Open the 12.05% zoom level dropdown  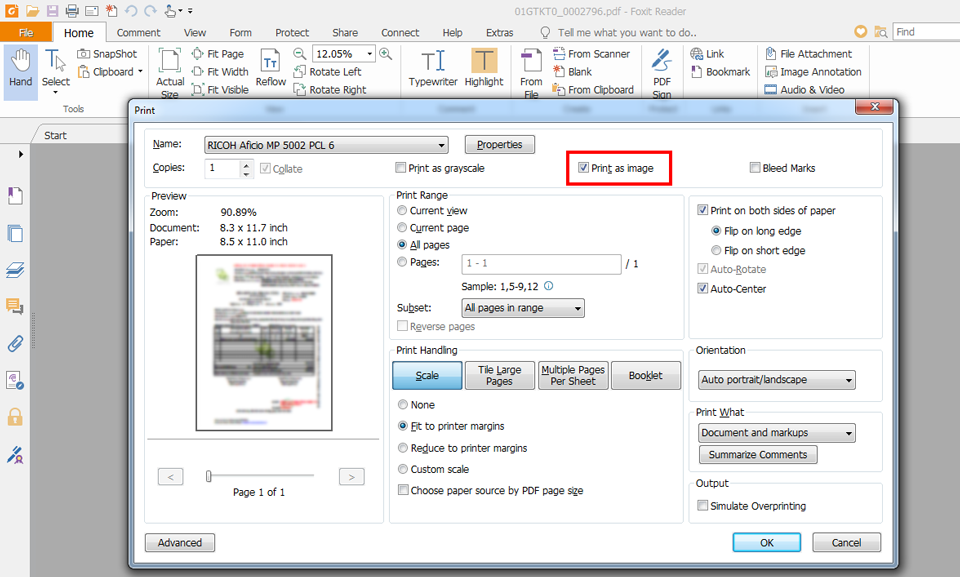click(x=369, y=54)
